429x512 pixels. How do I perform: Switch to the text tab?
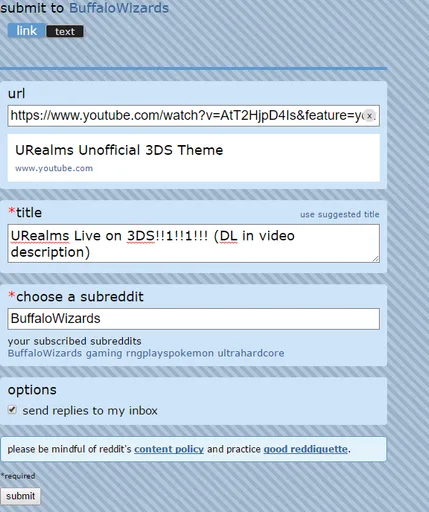(x=65, y=31)
